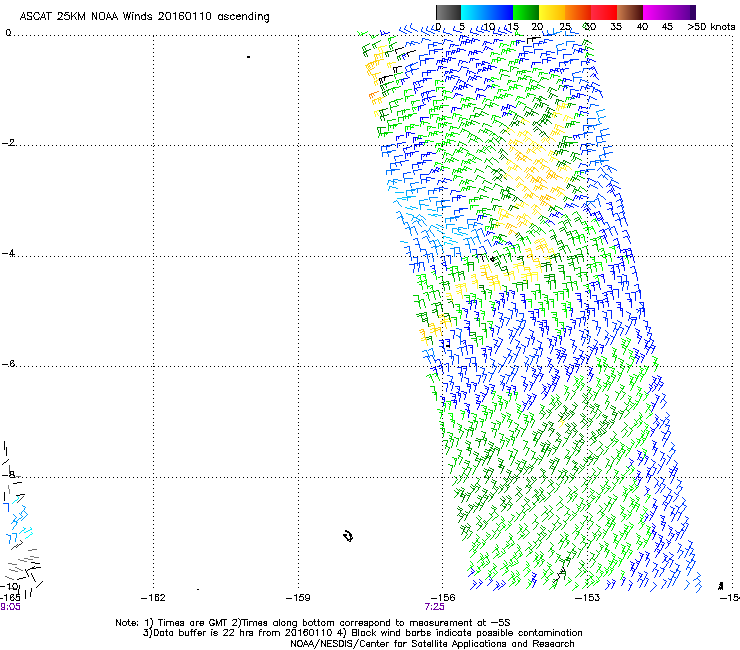Click the '-6' latitude axis label
Screen dimensions: 740x650
(x=8, y=363)
